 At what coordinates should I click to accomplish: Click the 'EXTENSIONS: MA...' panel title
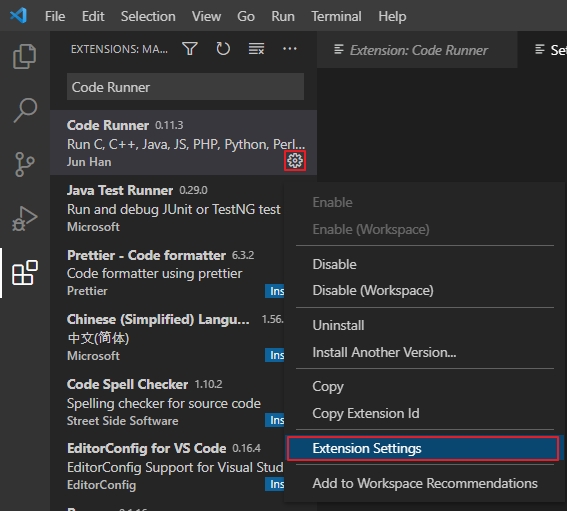(x=119, y=49)
